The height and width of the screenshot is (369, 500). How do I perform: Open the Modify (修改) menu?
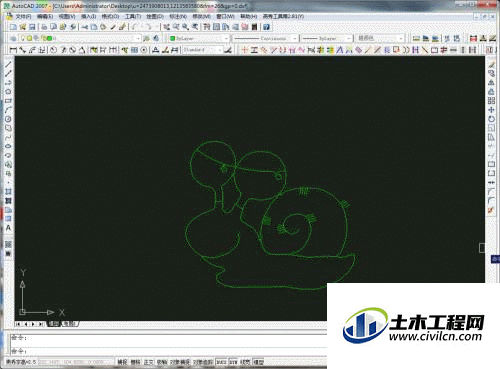[201, 16]
